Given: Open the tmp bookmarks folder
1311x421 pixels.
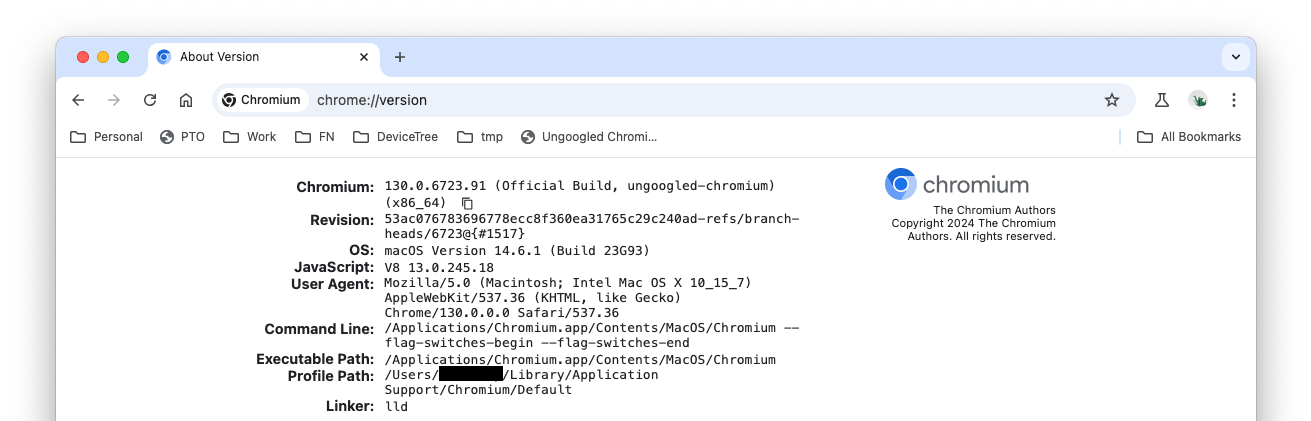Looking at the screenshot, I should click(480, 137).
